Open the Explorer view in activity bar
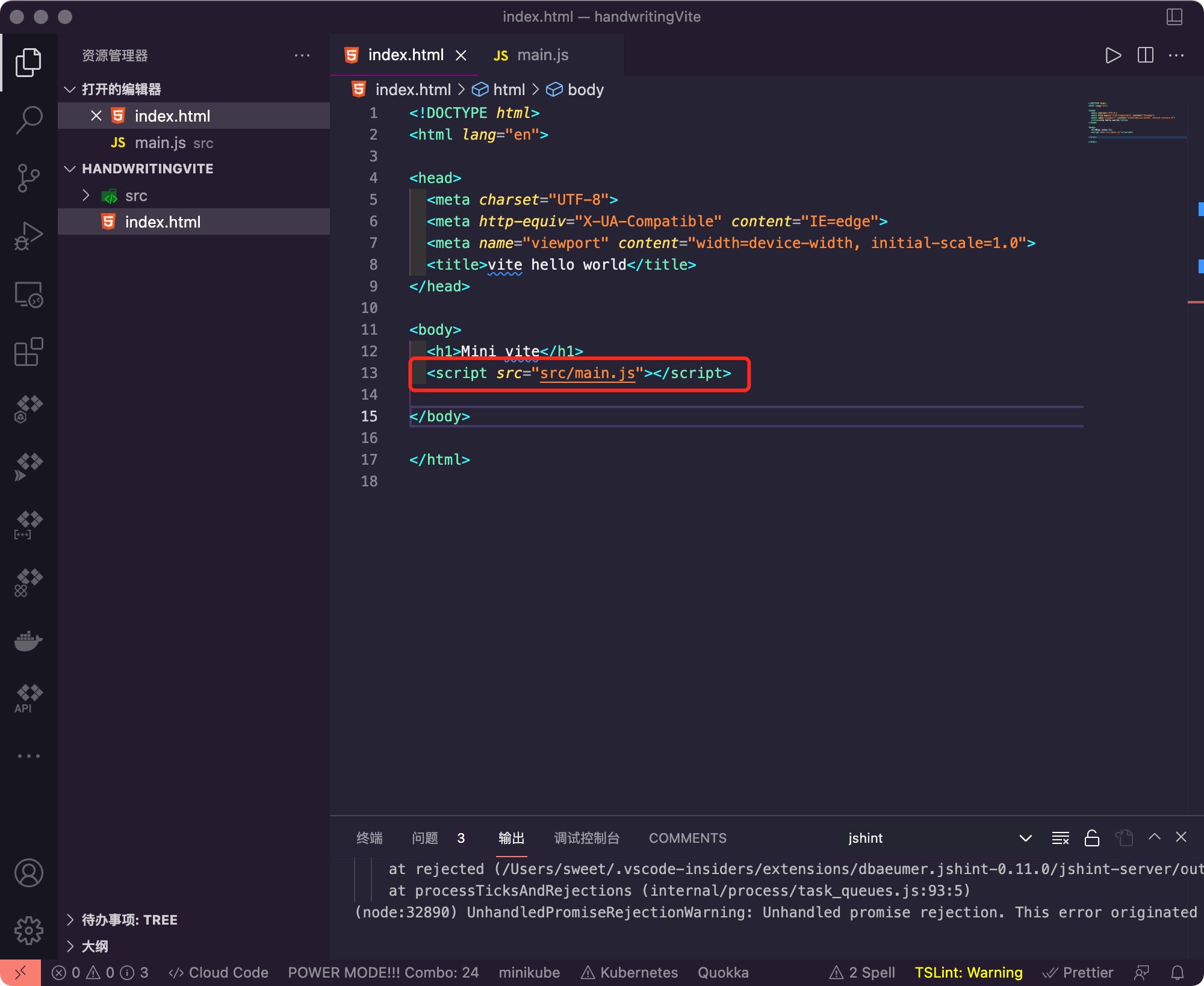 (28, 63)
